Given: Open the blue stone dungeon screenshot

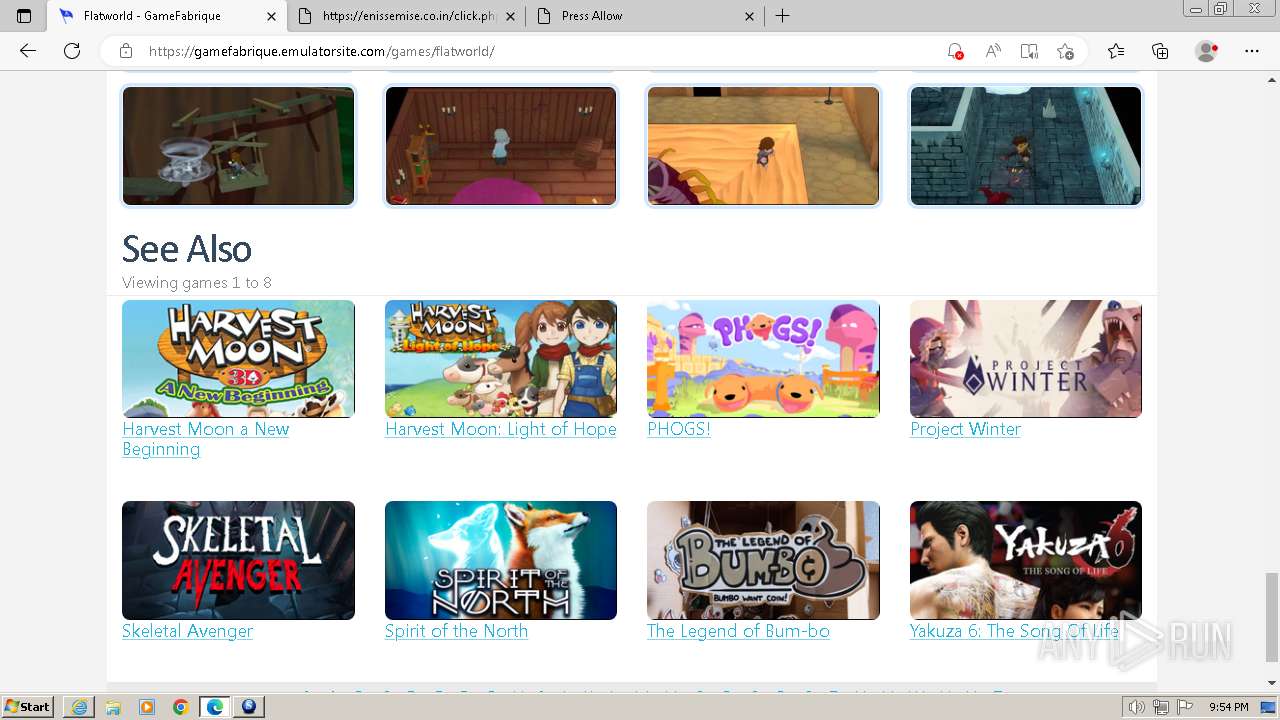Looking at the screenshot, I should 1026,146.
